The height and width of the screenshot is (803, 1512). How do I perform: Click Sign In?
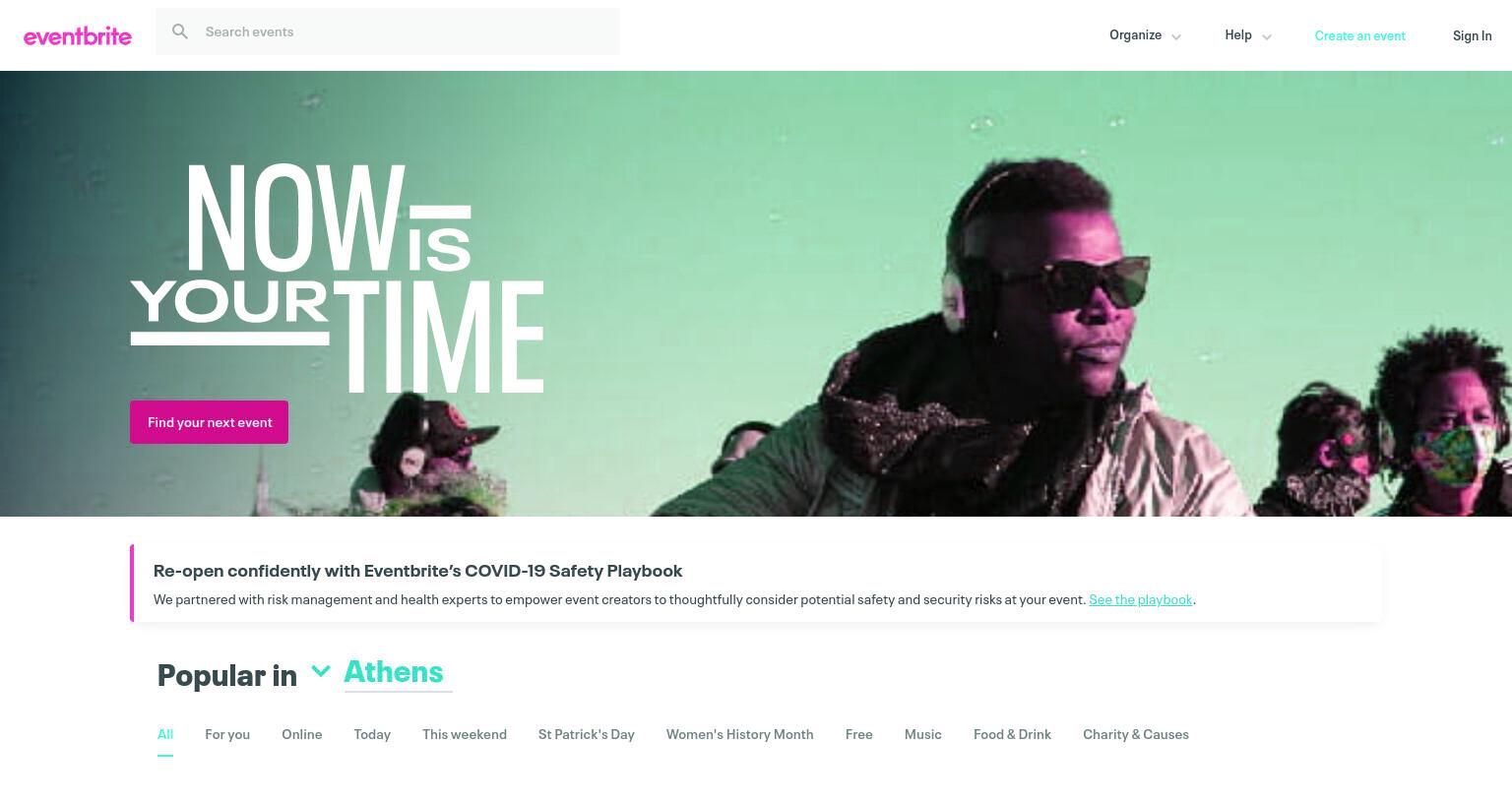click(x=1472, y=35)
